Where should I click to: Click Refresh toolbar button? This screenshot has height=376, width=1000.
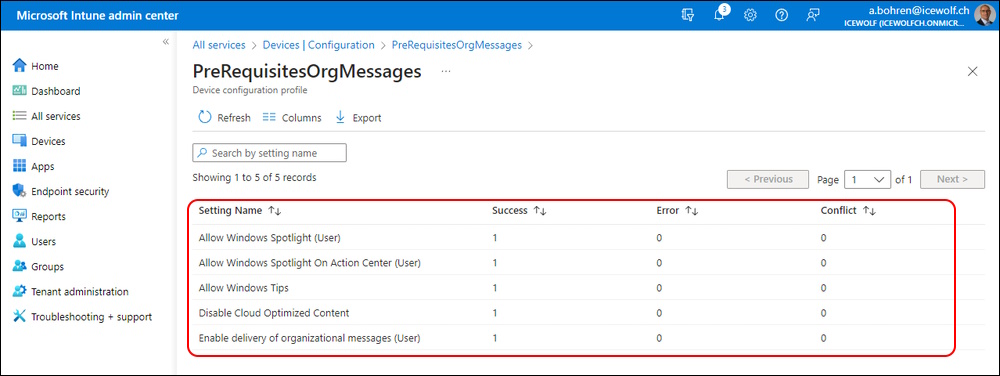click(224, 118)
